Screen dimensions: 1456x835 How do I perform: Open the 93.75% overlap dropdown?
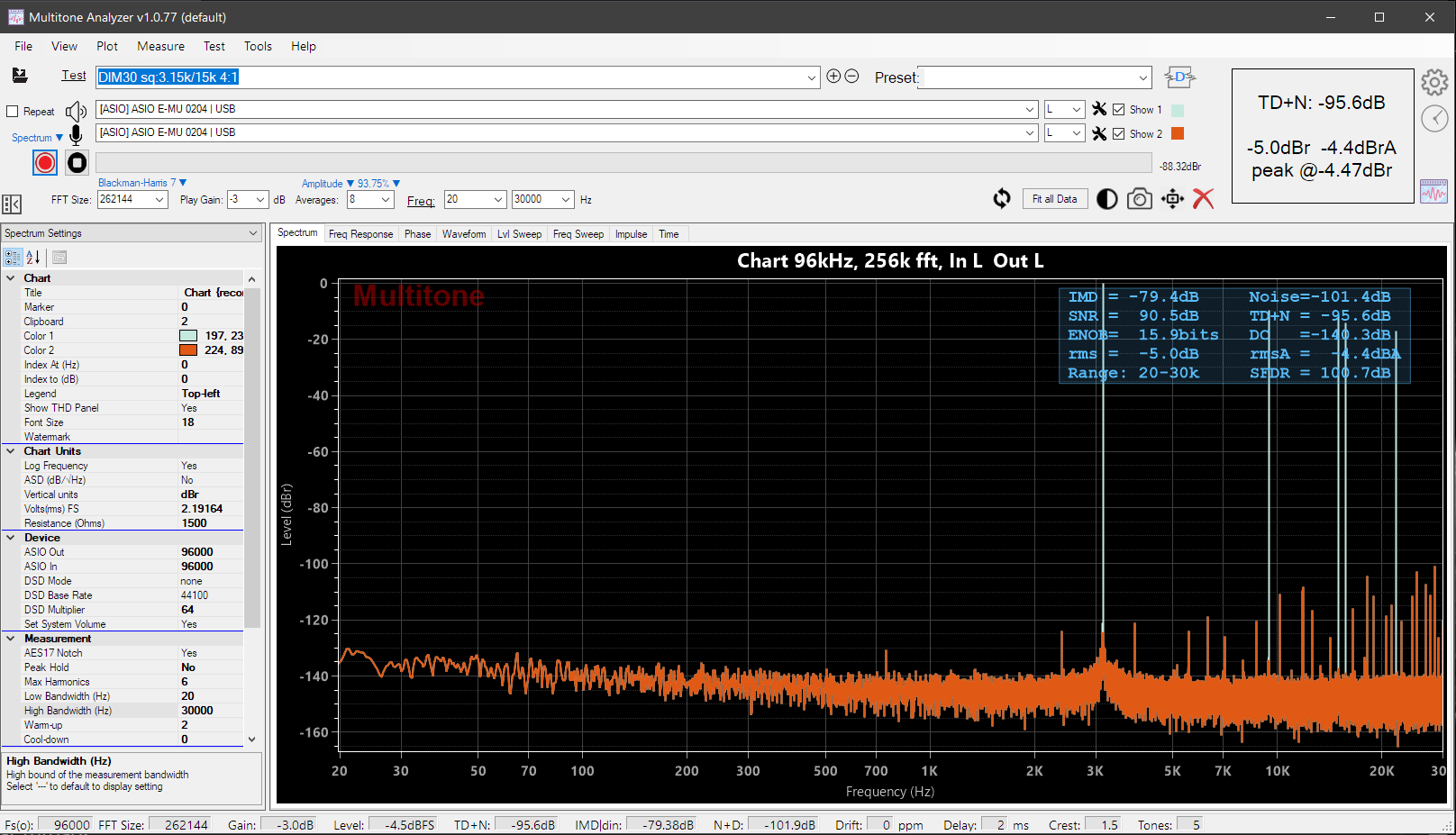(x=378, y=184)
